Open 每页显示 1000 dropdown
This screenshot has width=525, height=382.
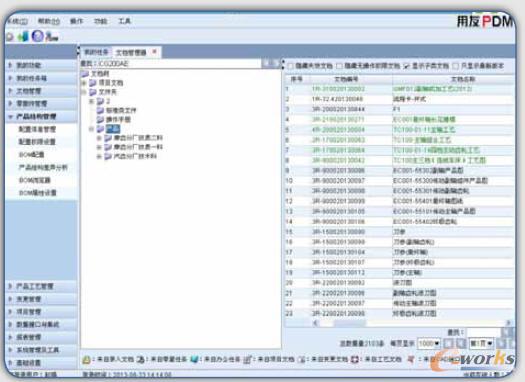click(x=429, y=343)
